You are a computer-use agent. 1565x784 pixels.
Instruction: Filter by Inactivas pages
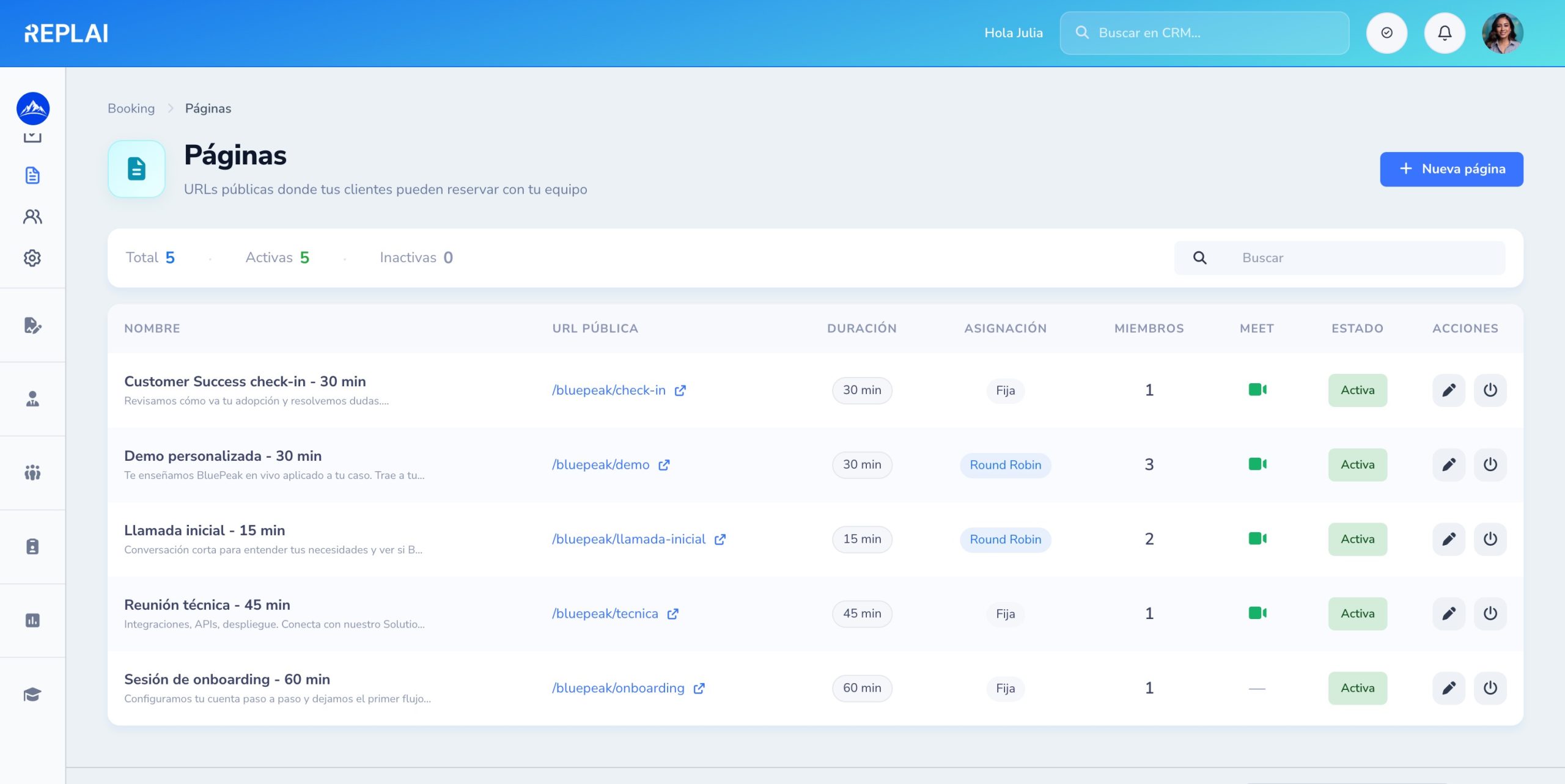pos(416,258)
